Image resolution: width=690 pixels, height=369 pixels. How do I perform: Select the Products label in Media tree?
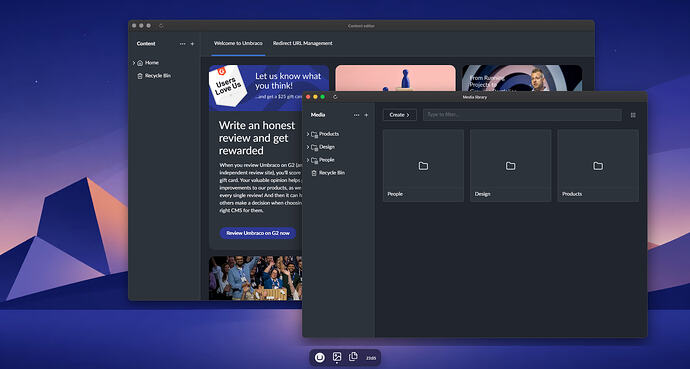coord(329,134)
